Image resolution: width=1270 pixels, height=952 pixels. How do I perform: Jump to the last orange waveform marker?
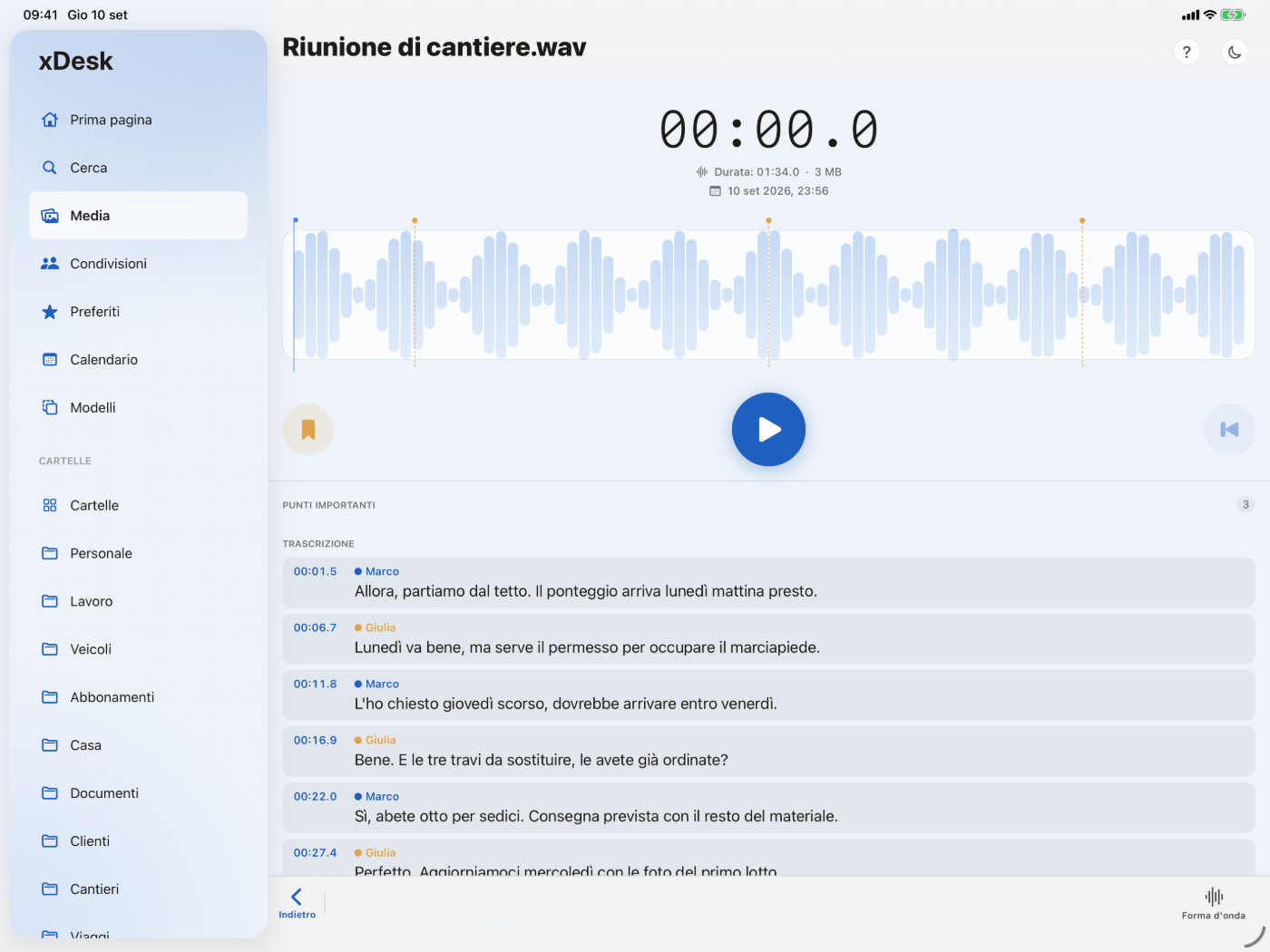(x=1082, y=220)
